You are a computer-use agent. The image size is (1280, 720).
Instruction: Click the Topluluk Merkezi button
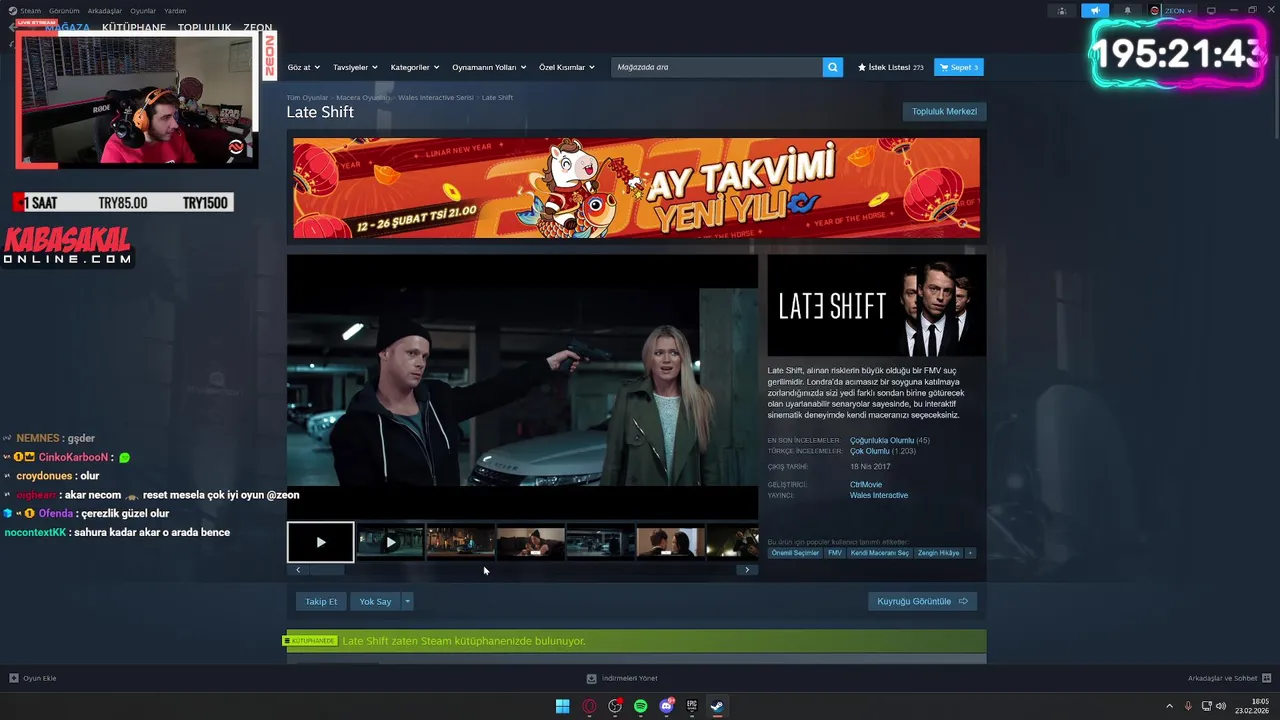click(x=944, y=111)
